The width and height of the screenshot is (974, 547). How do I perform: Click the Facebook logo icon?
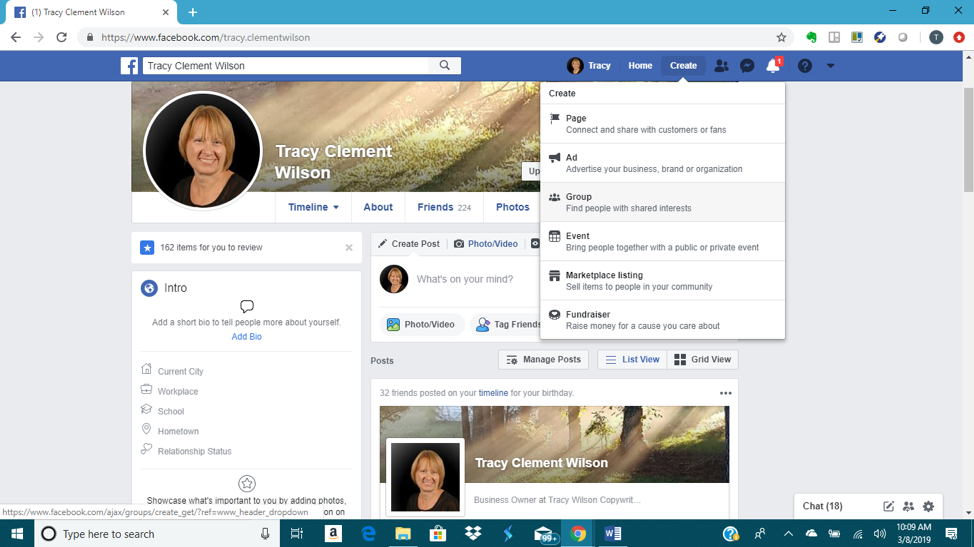[x=129, y=66]
